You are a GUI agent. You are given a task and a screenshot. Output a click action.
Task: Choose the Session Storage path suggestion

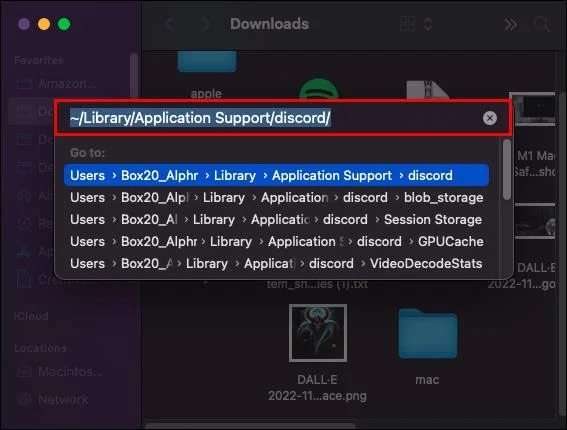(x=276, y=220)
